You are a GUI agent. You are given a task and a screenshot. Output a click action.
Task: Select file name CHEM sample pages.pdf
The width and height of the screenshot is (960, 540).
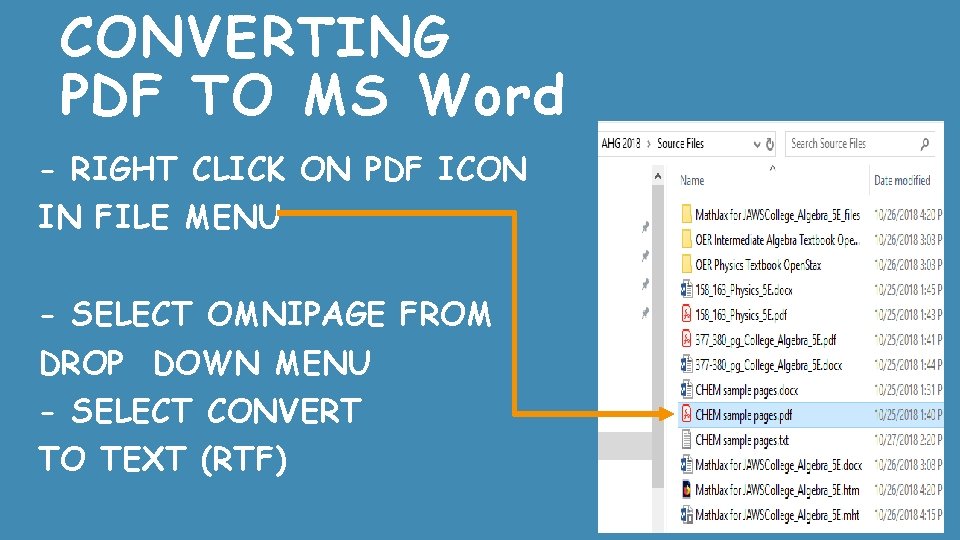point(743,415)
